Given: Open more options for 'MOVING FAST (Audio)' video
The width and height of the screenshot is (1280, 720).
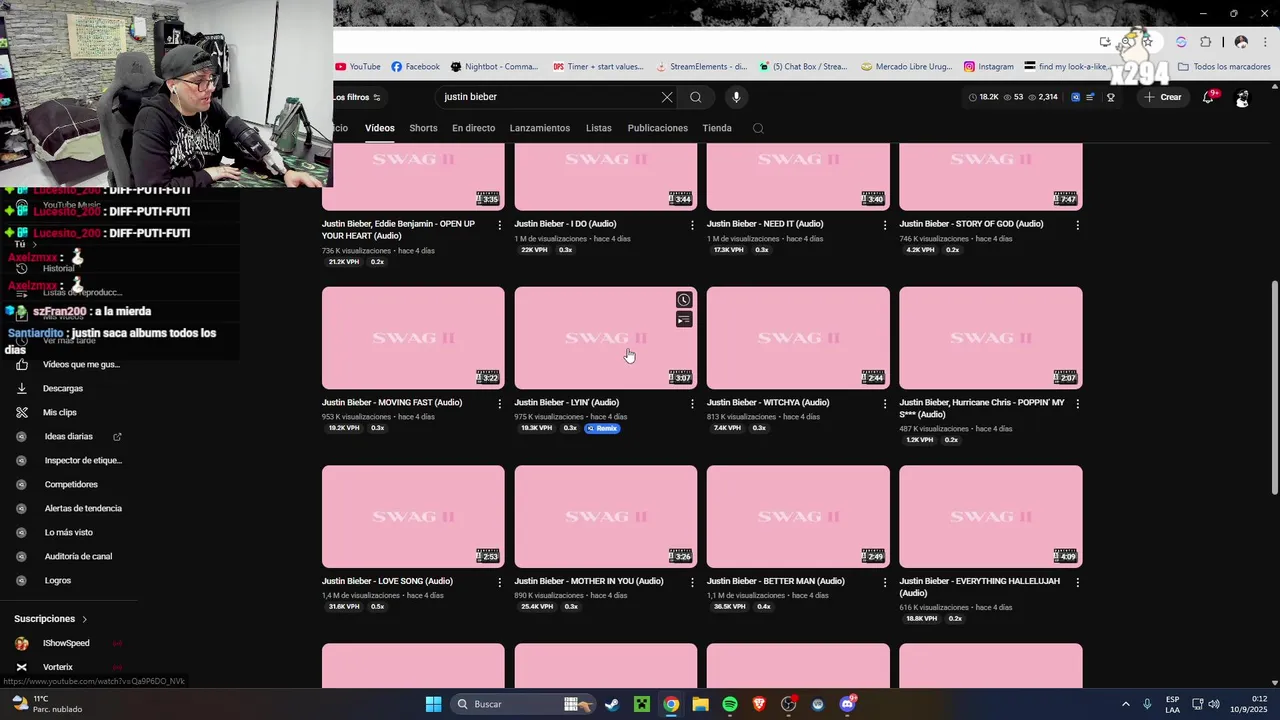Looking at the screenshot, I should pos(500,404).
